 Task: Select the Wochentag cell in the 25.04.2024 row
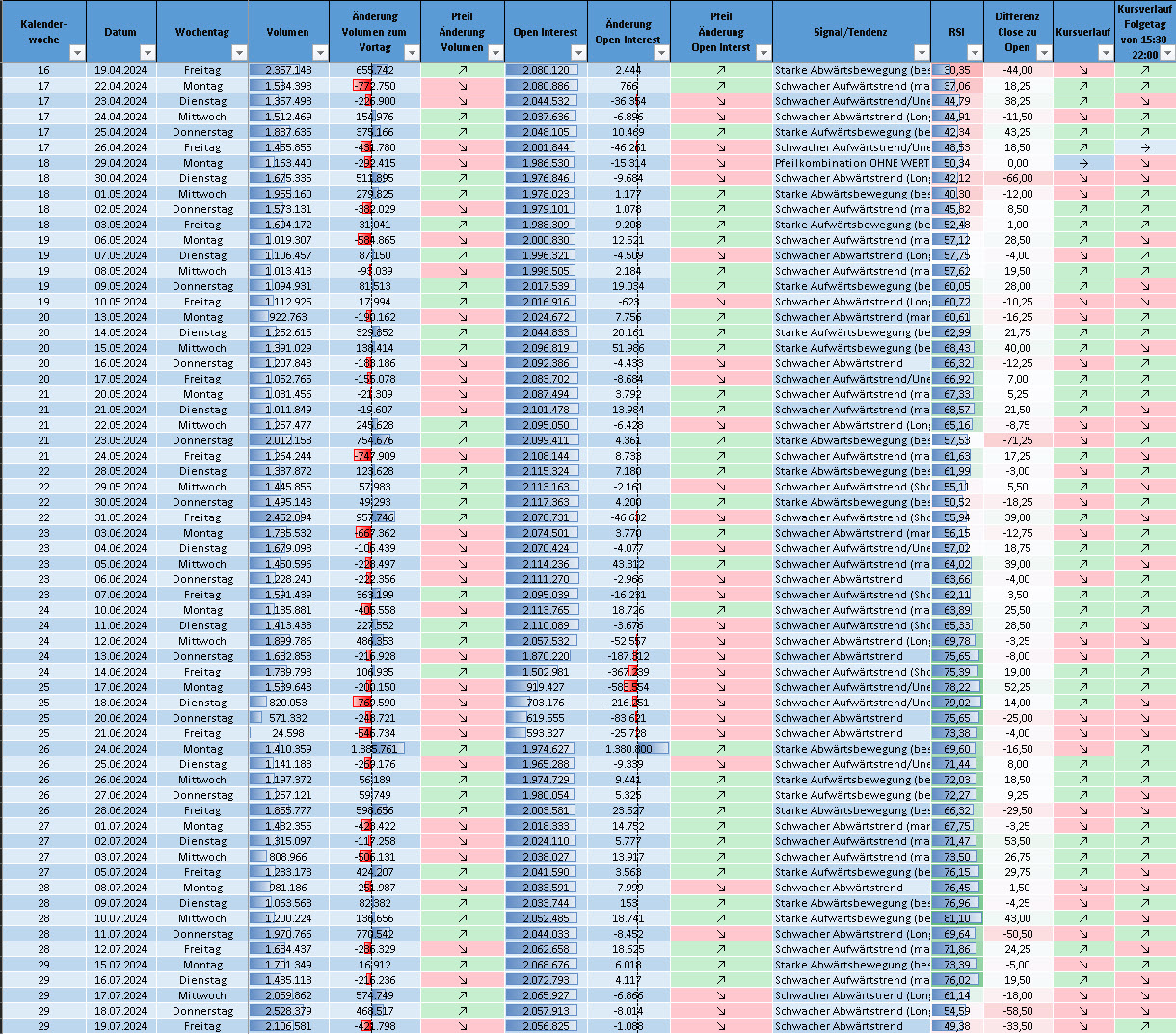pyautogui.click(x=202, y=132)
